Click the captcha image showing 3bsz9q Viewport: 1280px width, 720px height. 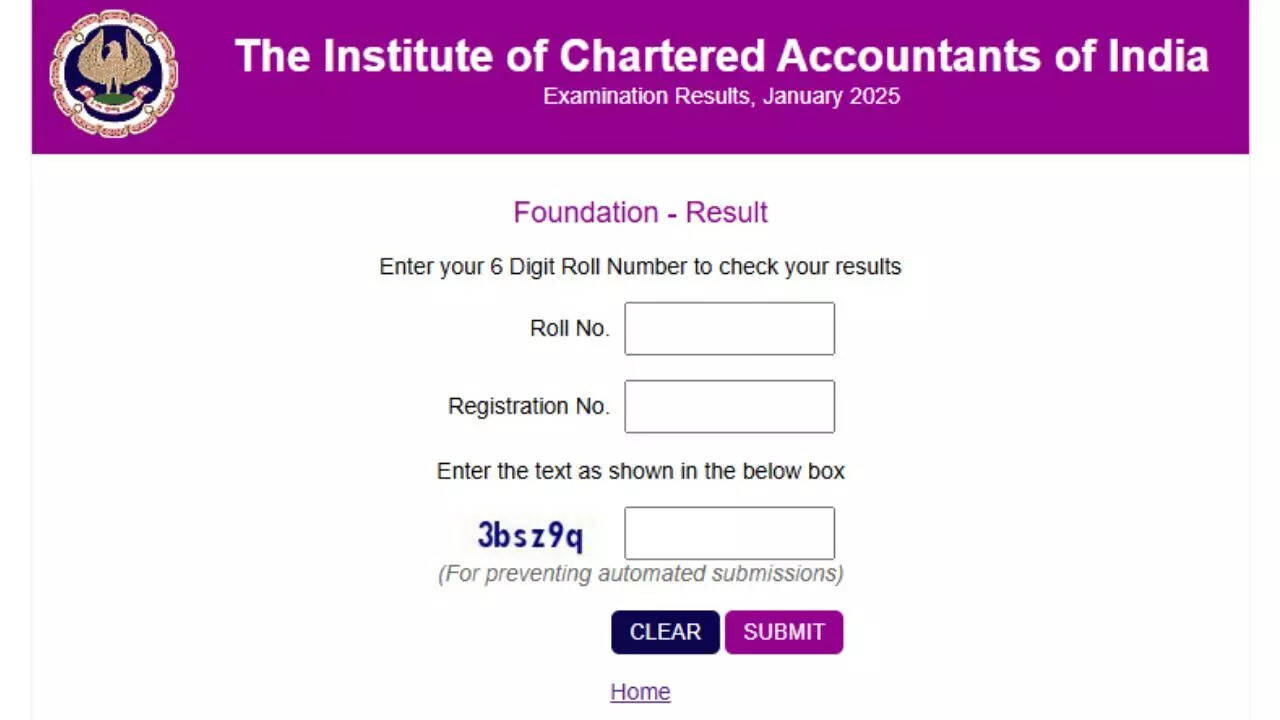530,536
